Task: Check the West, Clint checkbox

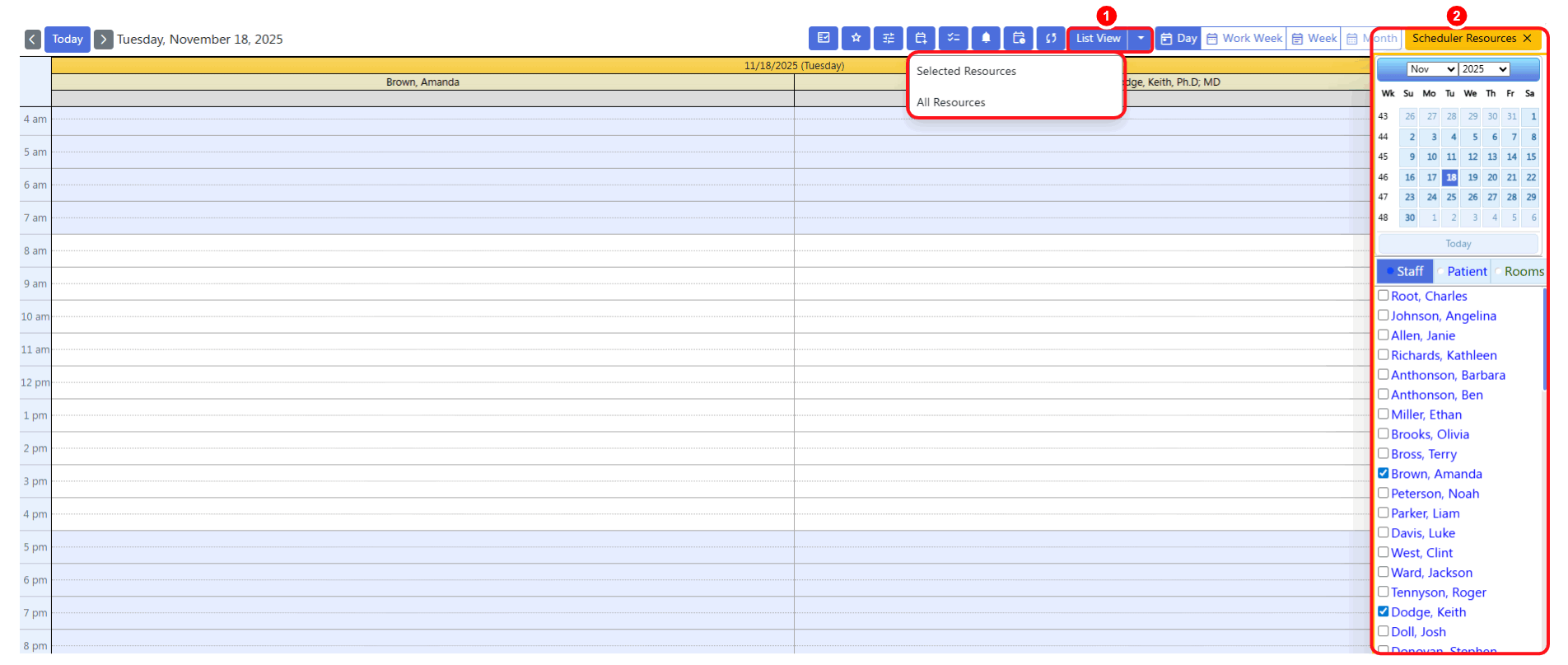Action: pos(1384,552)
